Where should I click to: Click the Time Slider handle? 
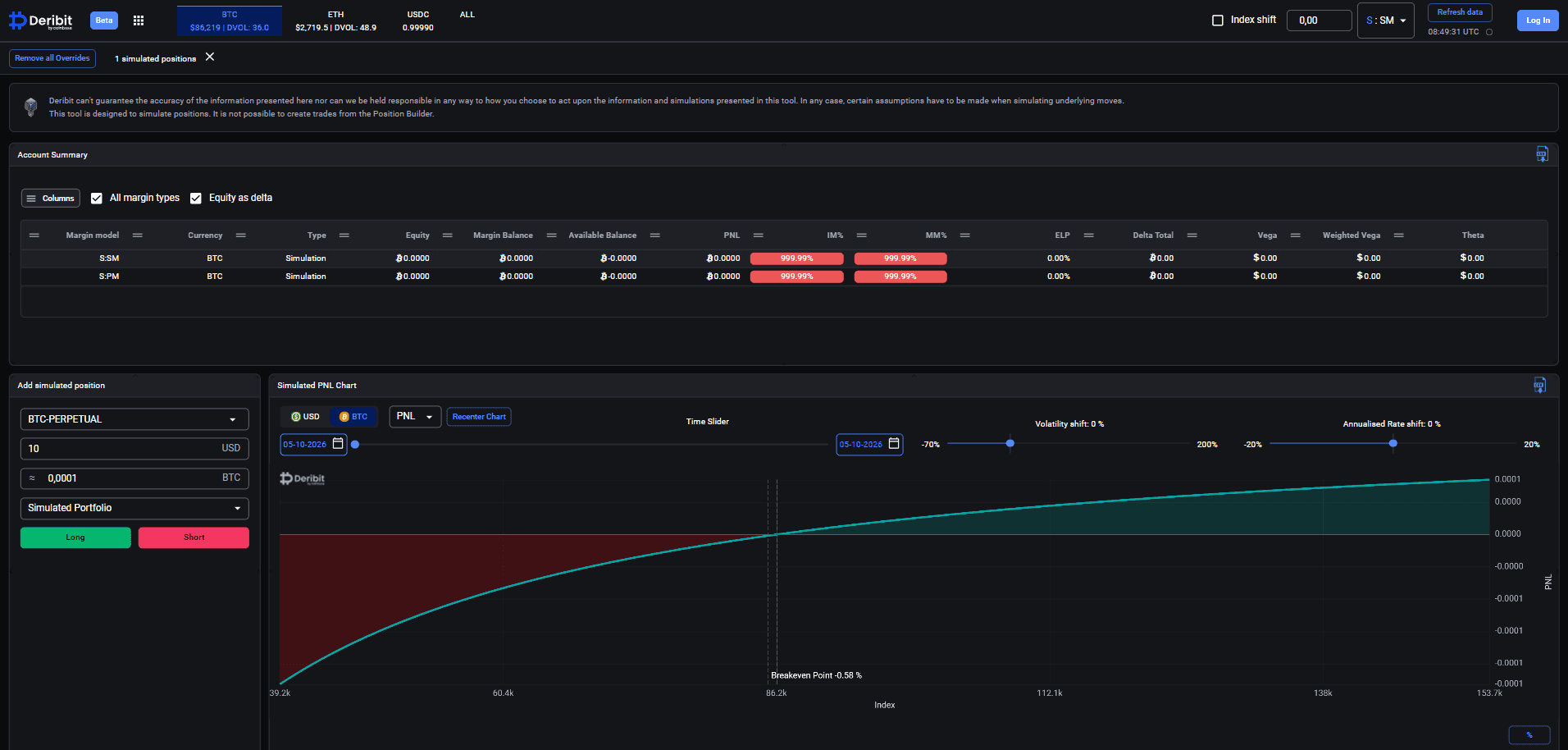coord(355,444)
